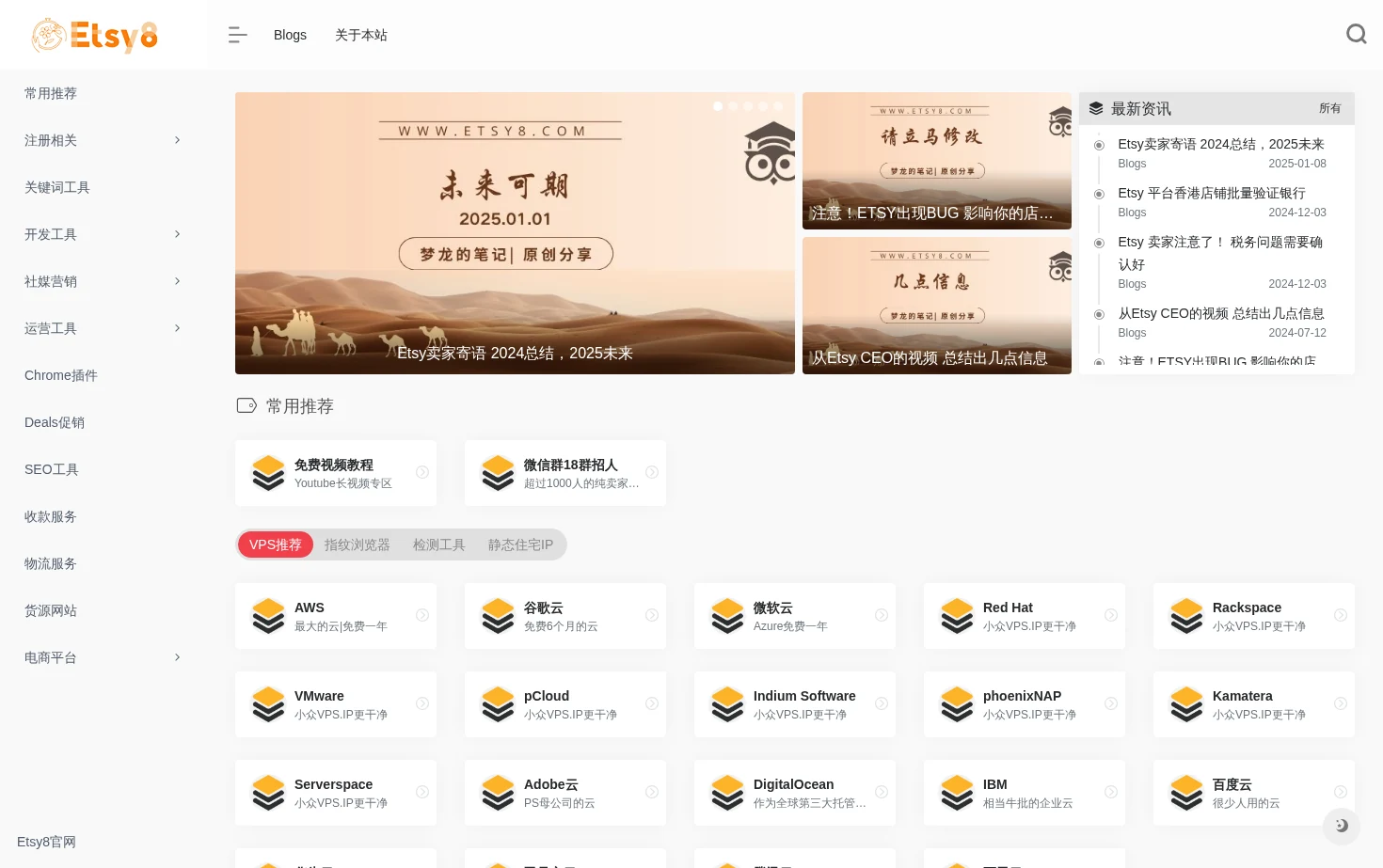Click the 谷歌云 card stack icon
The image size is (1383, 868).
[498, 616]
